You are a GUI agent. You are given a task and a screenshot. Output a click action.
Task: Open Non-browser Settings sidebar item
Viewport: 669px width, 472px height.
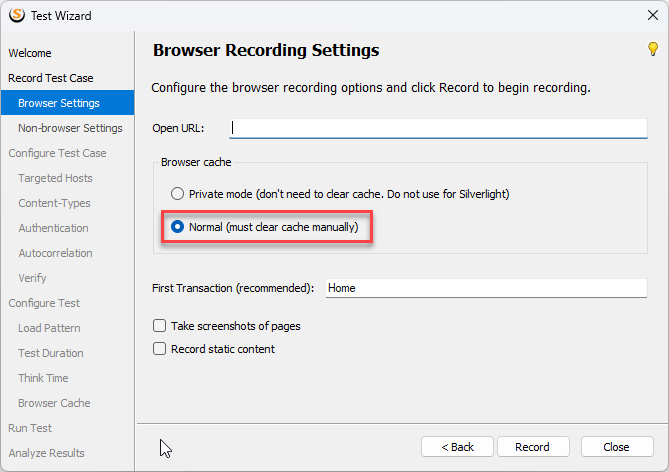[x=70, y=128]
